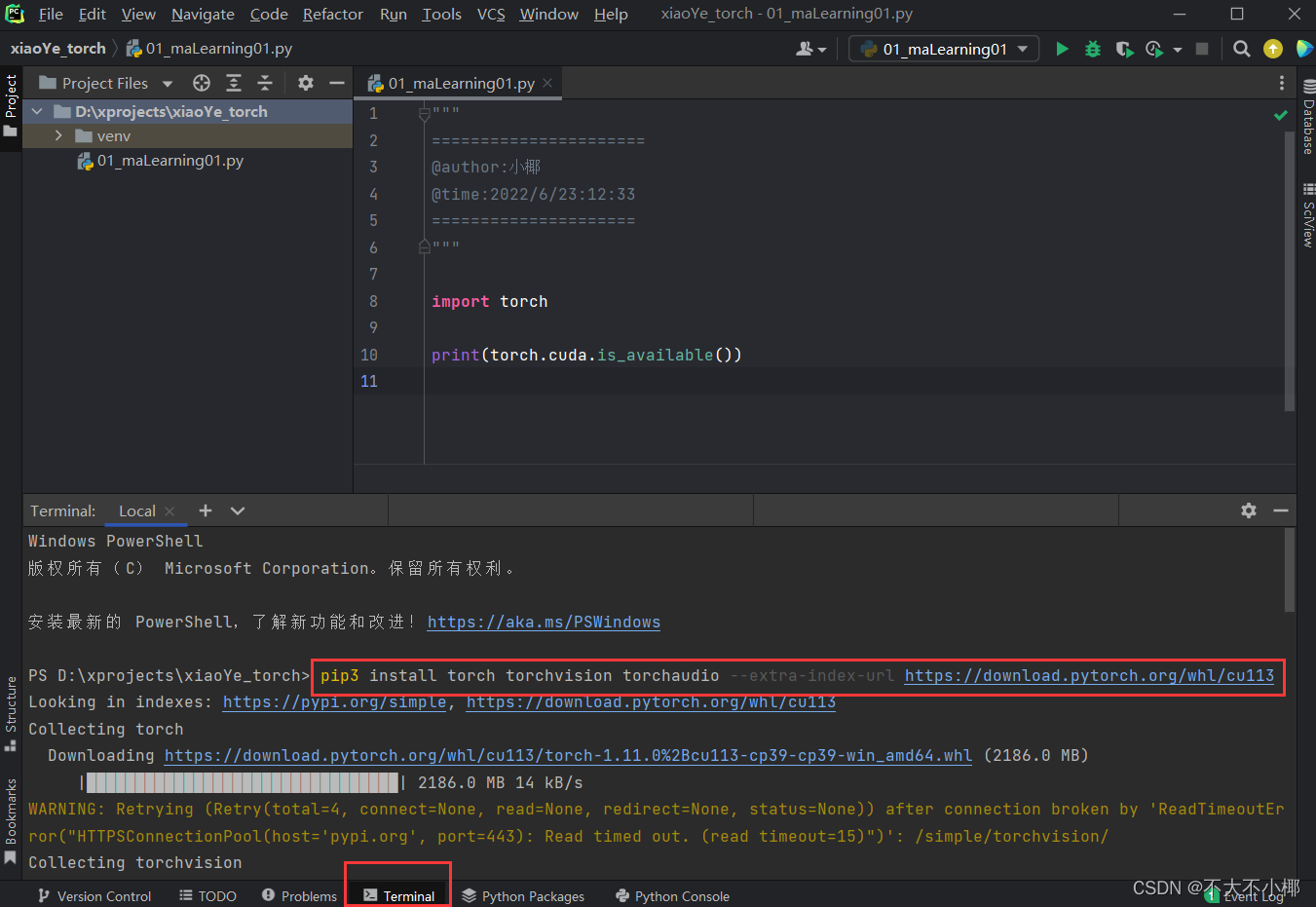Open the aka.ms/PSWindows link

tap(544, 622)
